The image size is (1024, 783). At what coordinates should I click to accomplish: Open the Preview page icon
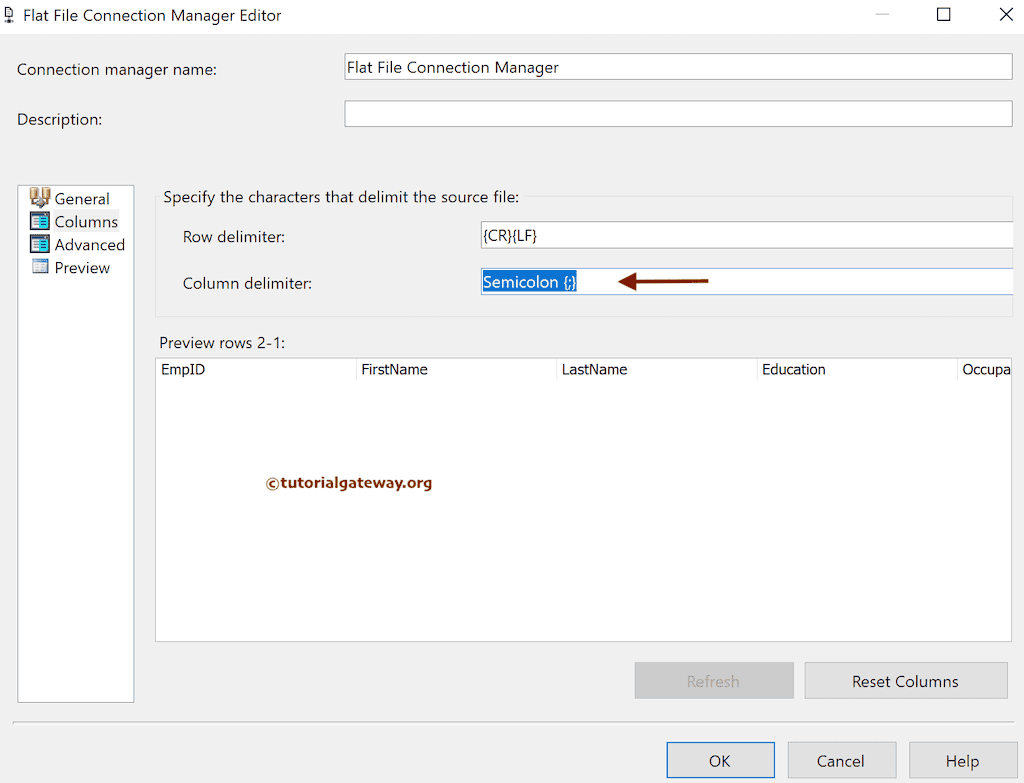point(42,267)
